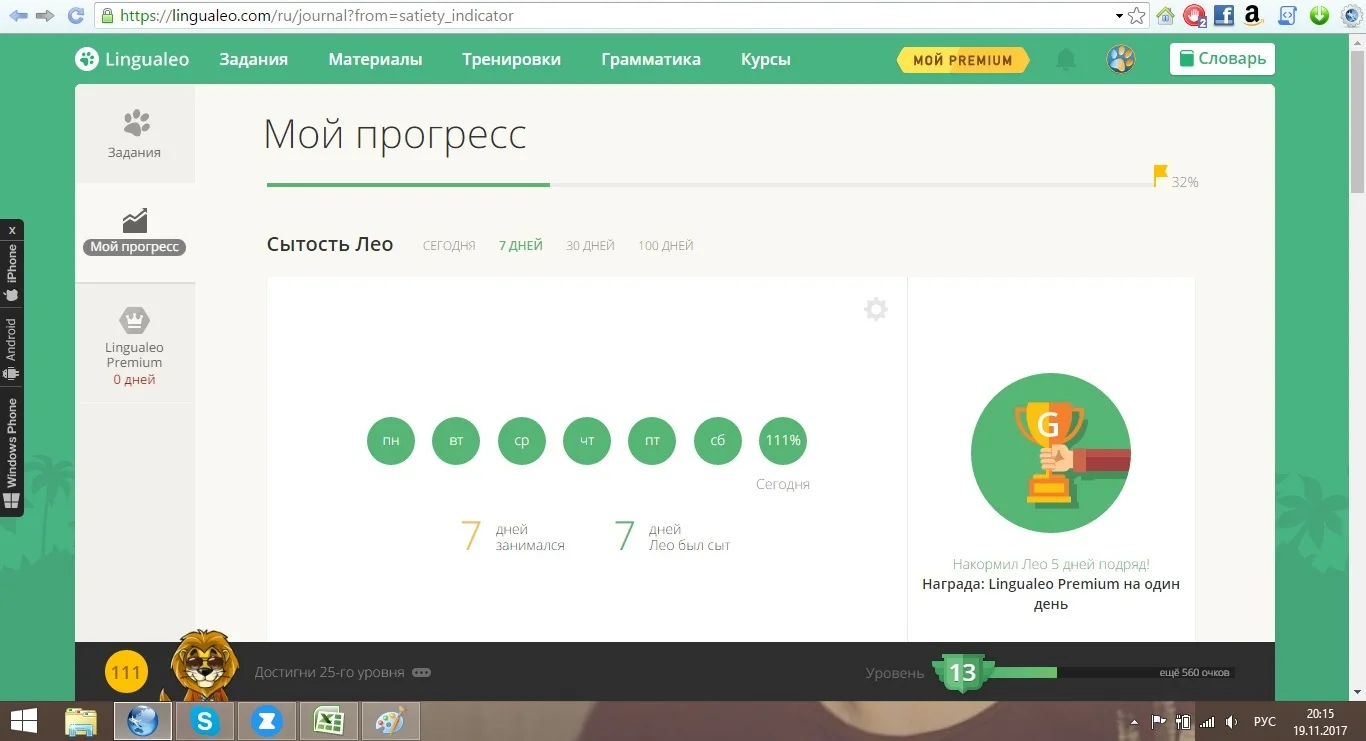Open the level 13 shield badge
The width and height of the screenshot is (1366, 741).
(962, 673)
